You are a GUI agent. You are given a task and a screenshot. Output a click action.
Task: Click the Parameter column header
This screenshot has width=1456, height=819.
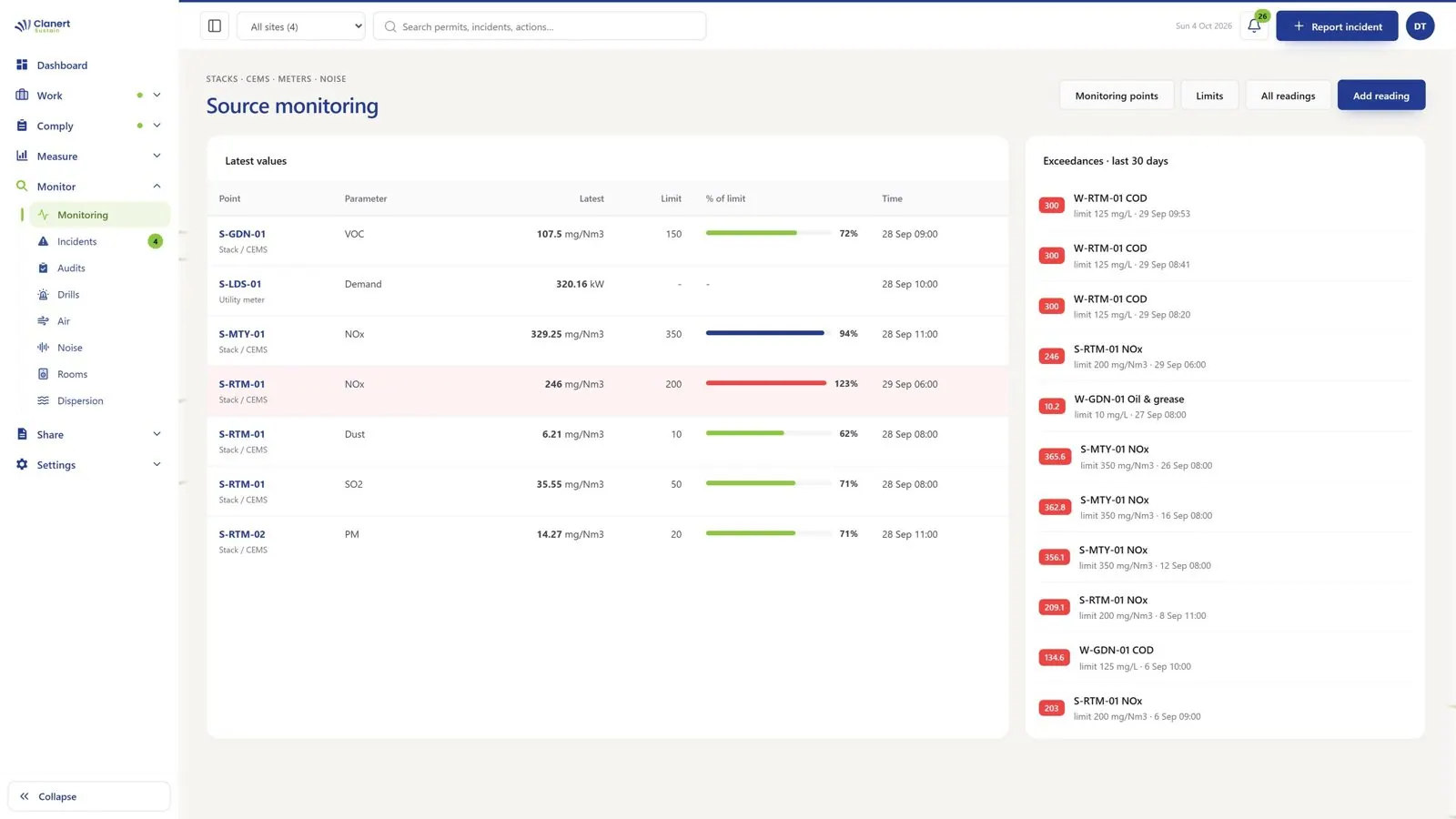click(366, 198)
